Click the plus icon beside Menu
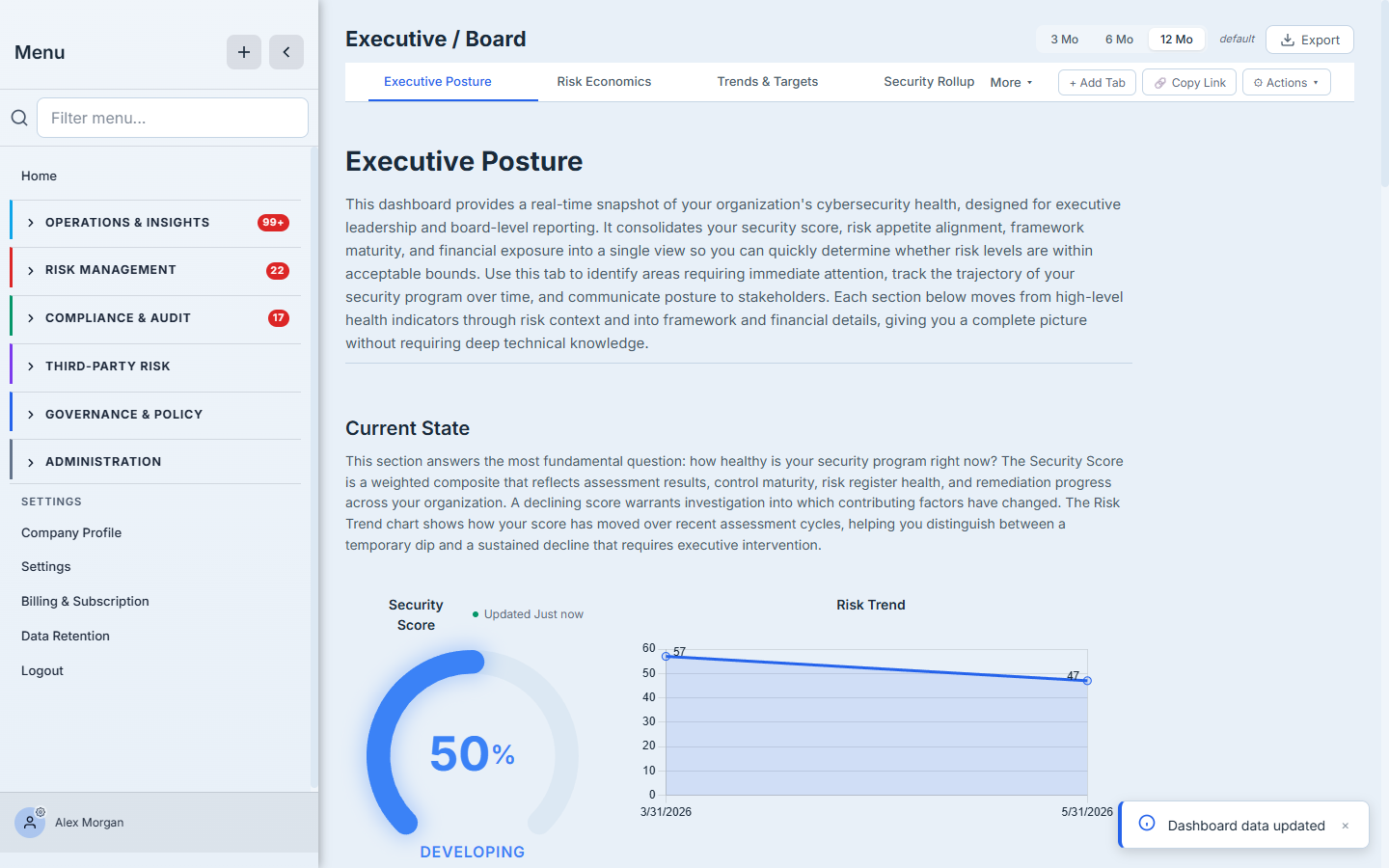 pos(244,52)
